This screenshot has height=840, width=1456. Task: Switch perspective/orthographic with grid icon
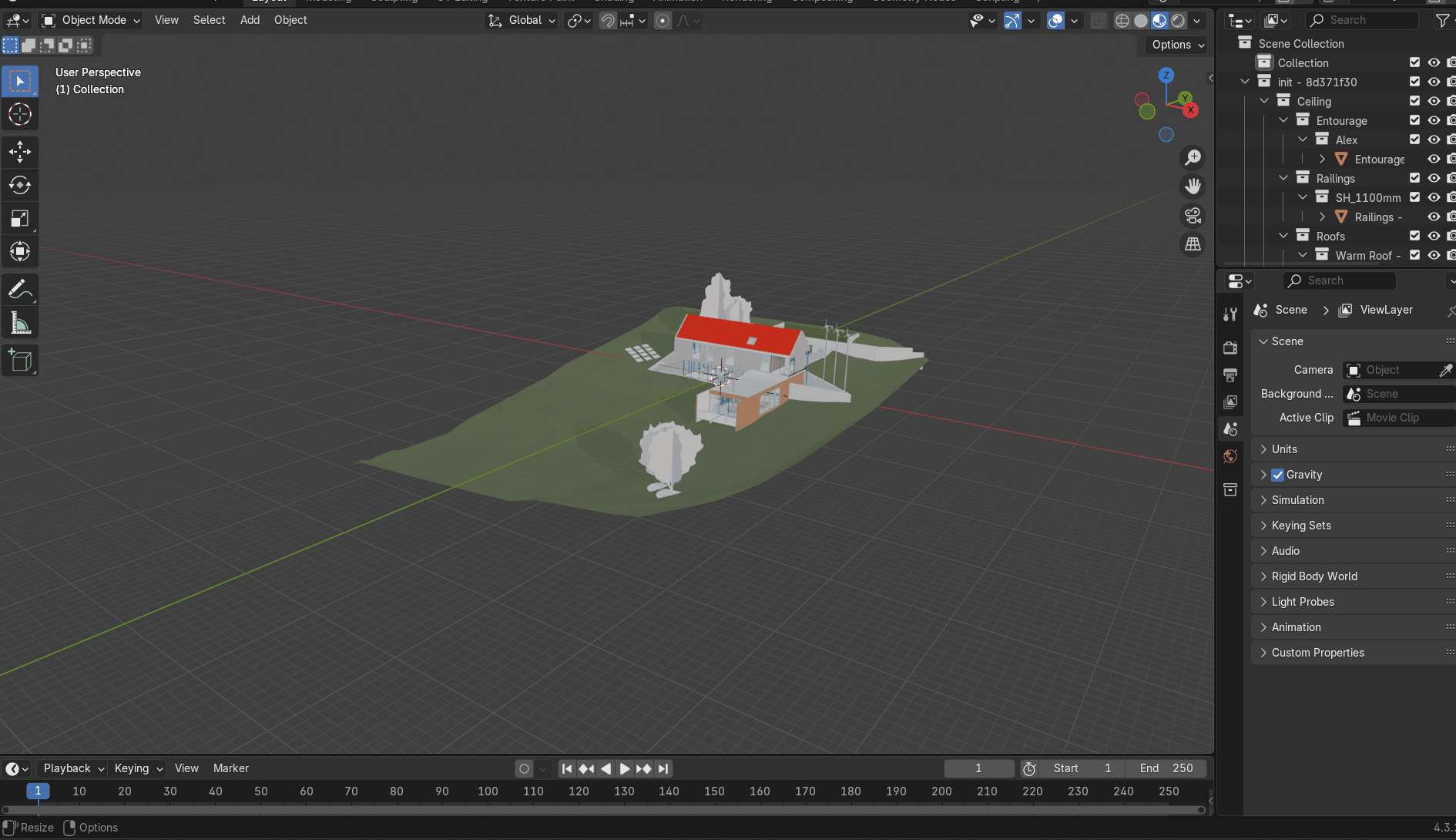[1193, 244]
